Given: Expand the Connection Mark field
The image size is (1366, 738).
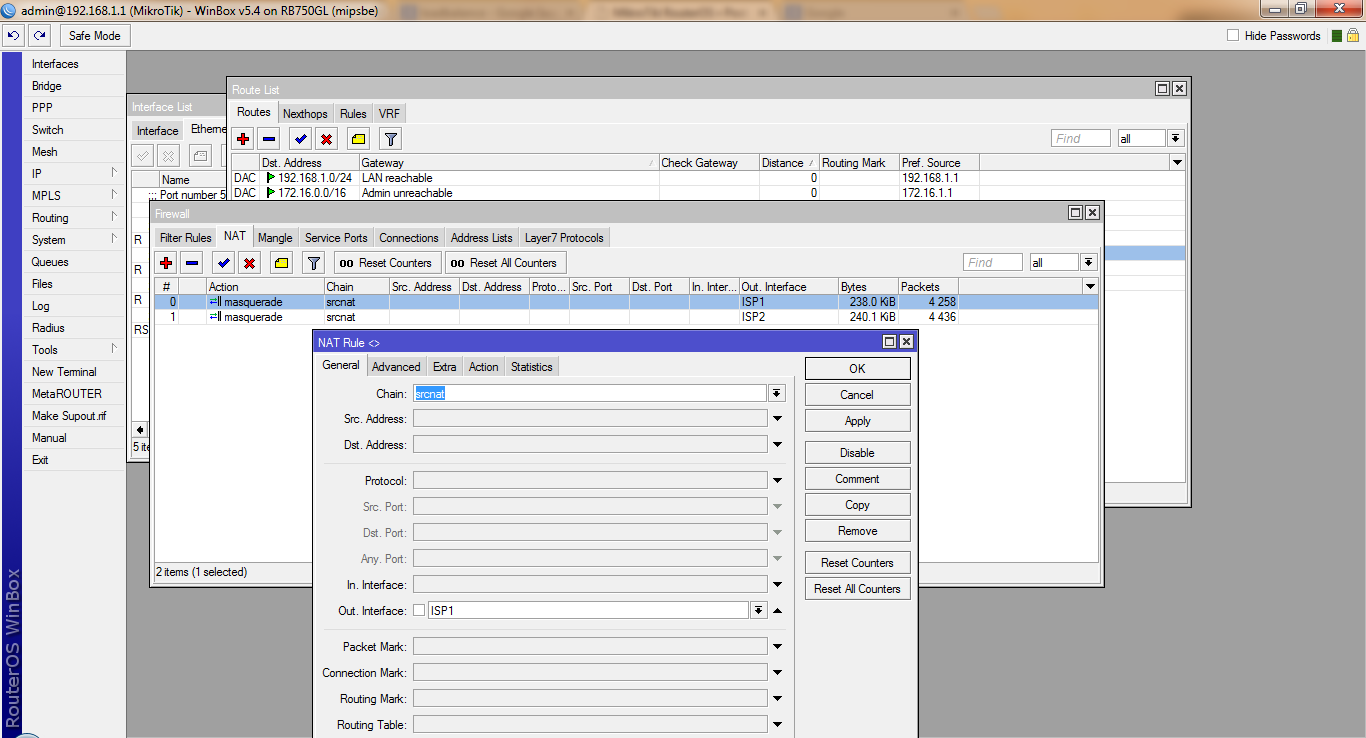Looking at the screenshot, I should (777, 673).
